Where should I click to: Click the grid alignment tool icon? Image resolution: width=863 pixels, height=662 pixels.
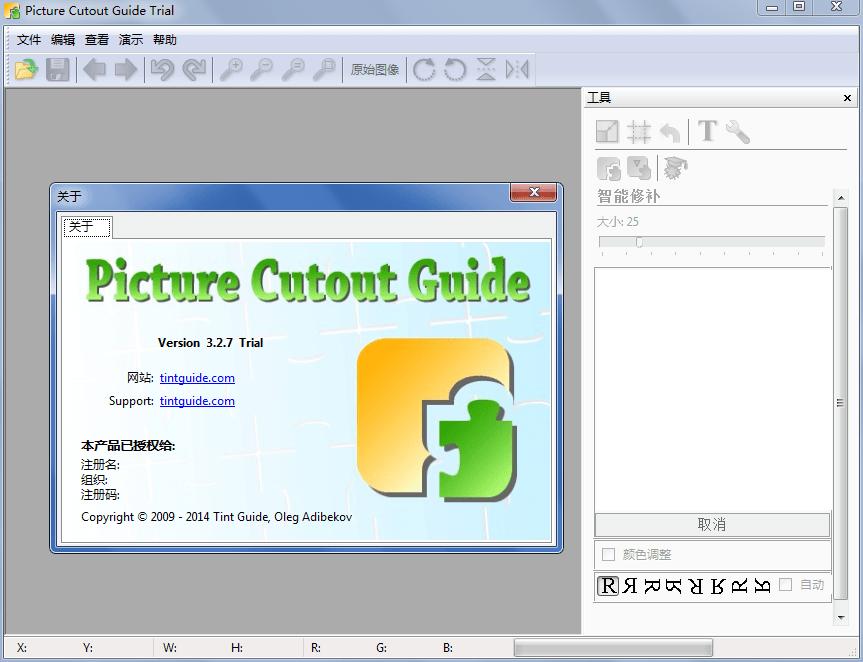click(x=639, y=131)
